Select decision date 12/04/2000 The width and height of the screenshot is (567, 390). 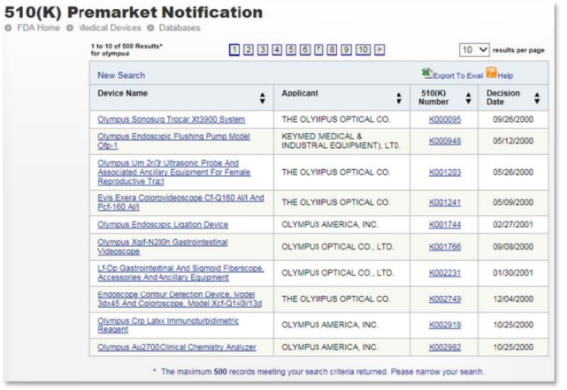[x=513, y=299]
